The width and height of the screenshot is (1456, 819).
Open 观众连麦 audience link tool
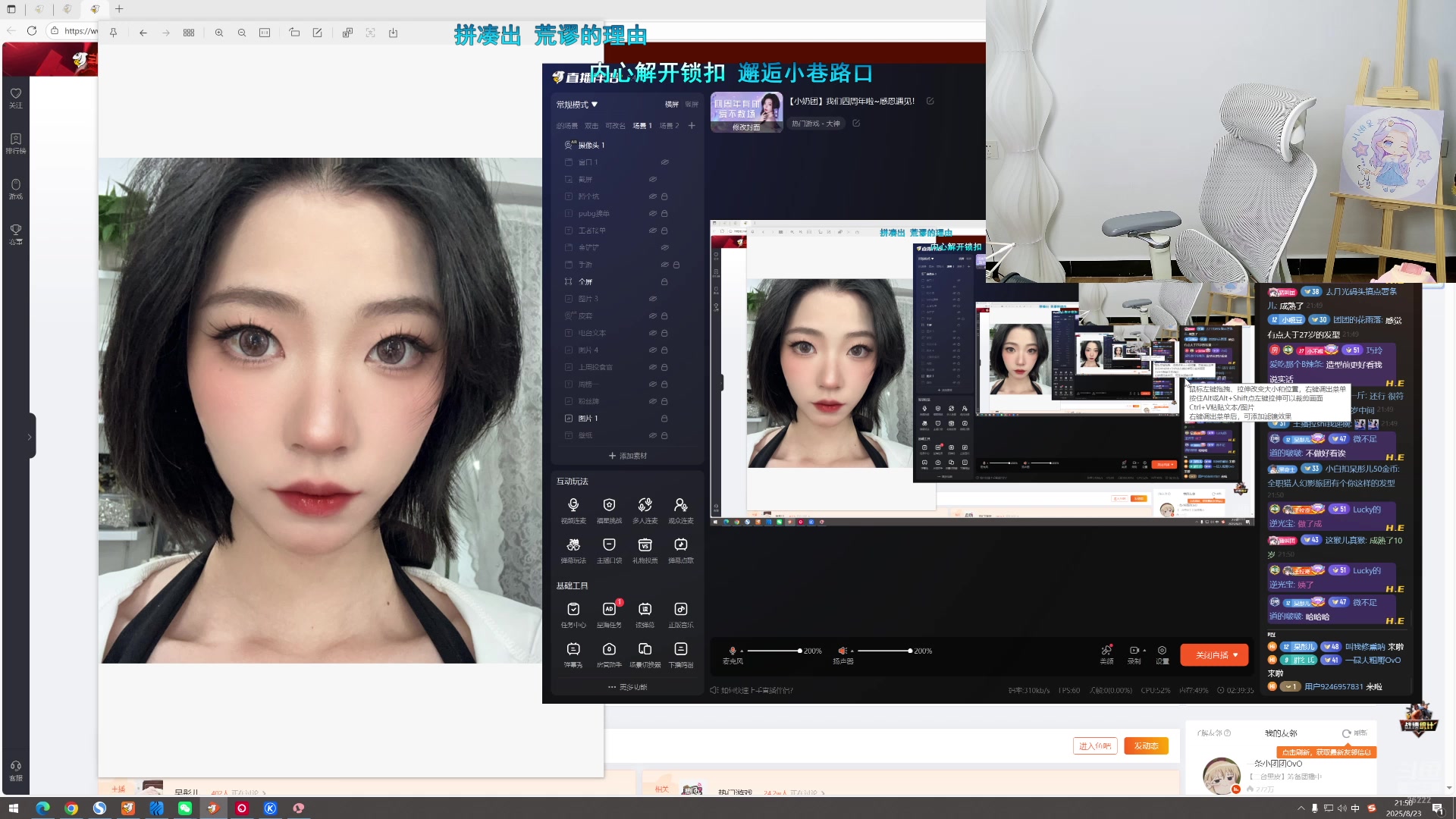click(x=681, y=510)
